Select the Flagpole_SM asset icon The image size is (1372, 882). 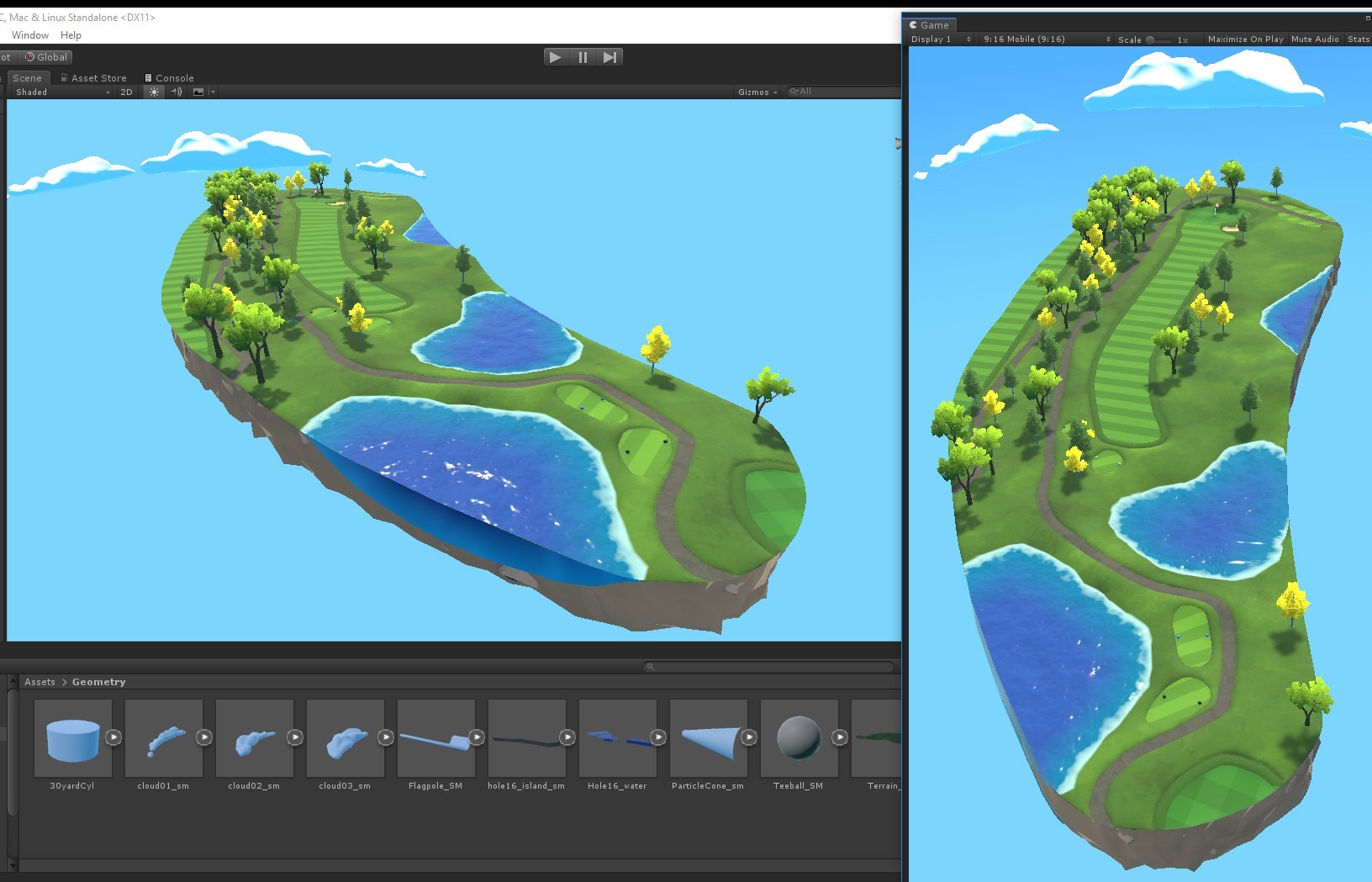pyautogui.click(x=436, y=738)
